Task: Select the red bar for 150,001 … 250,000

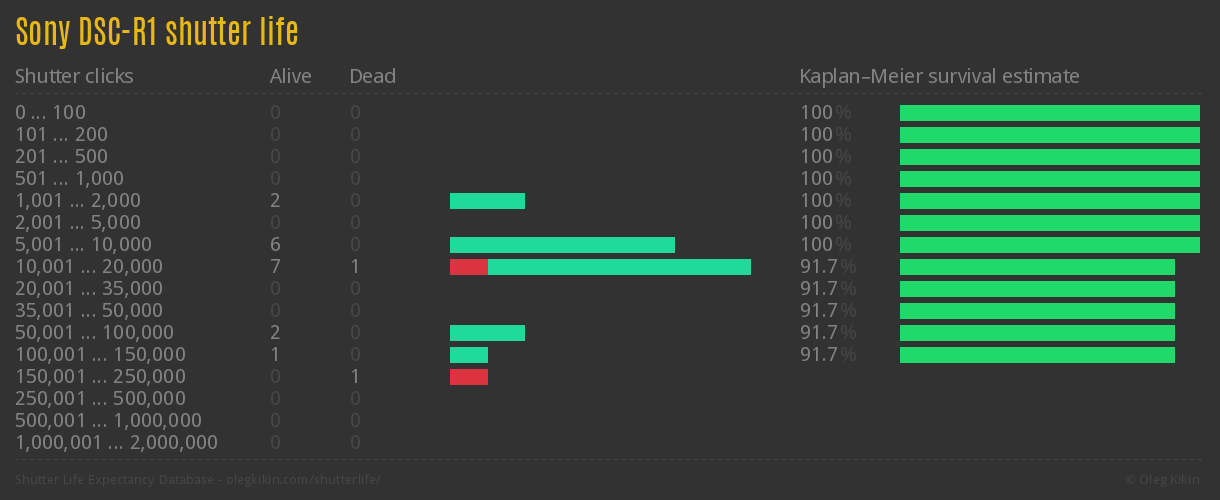Action: (x=468, y=377)
